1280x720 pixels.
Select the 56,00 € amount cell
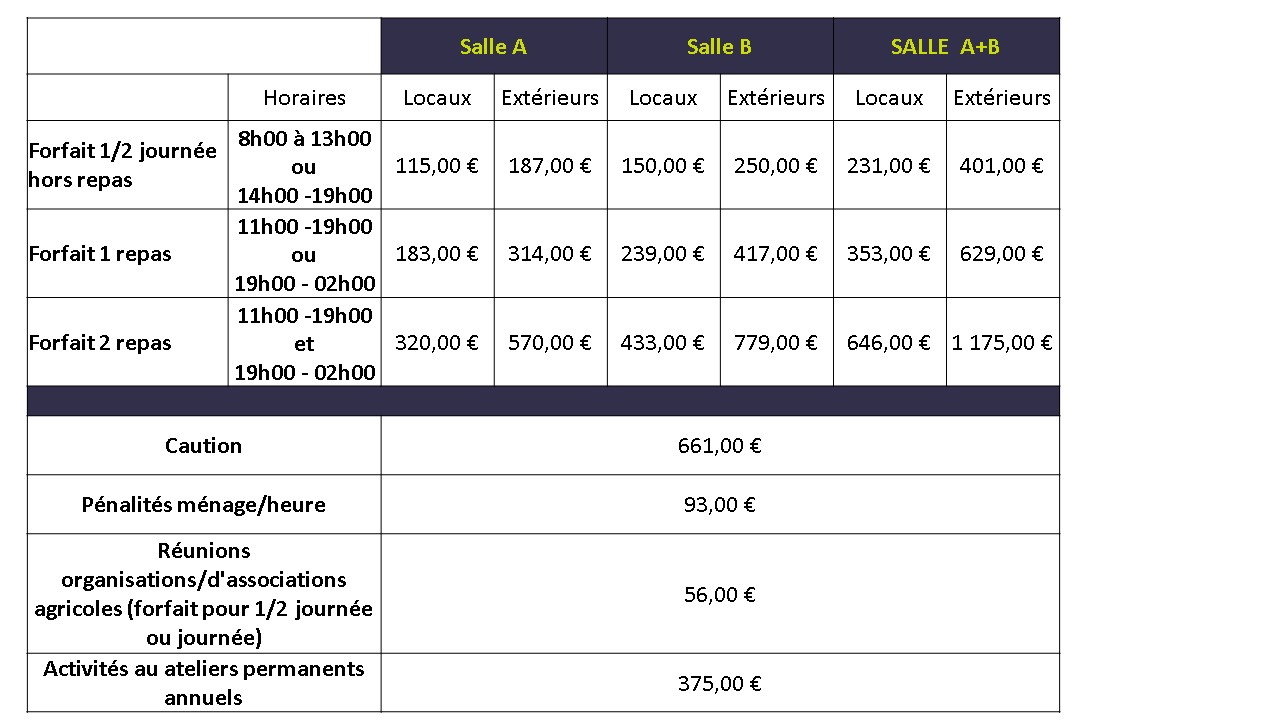tap(719, 595)
